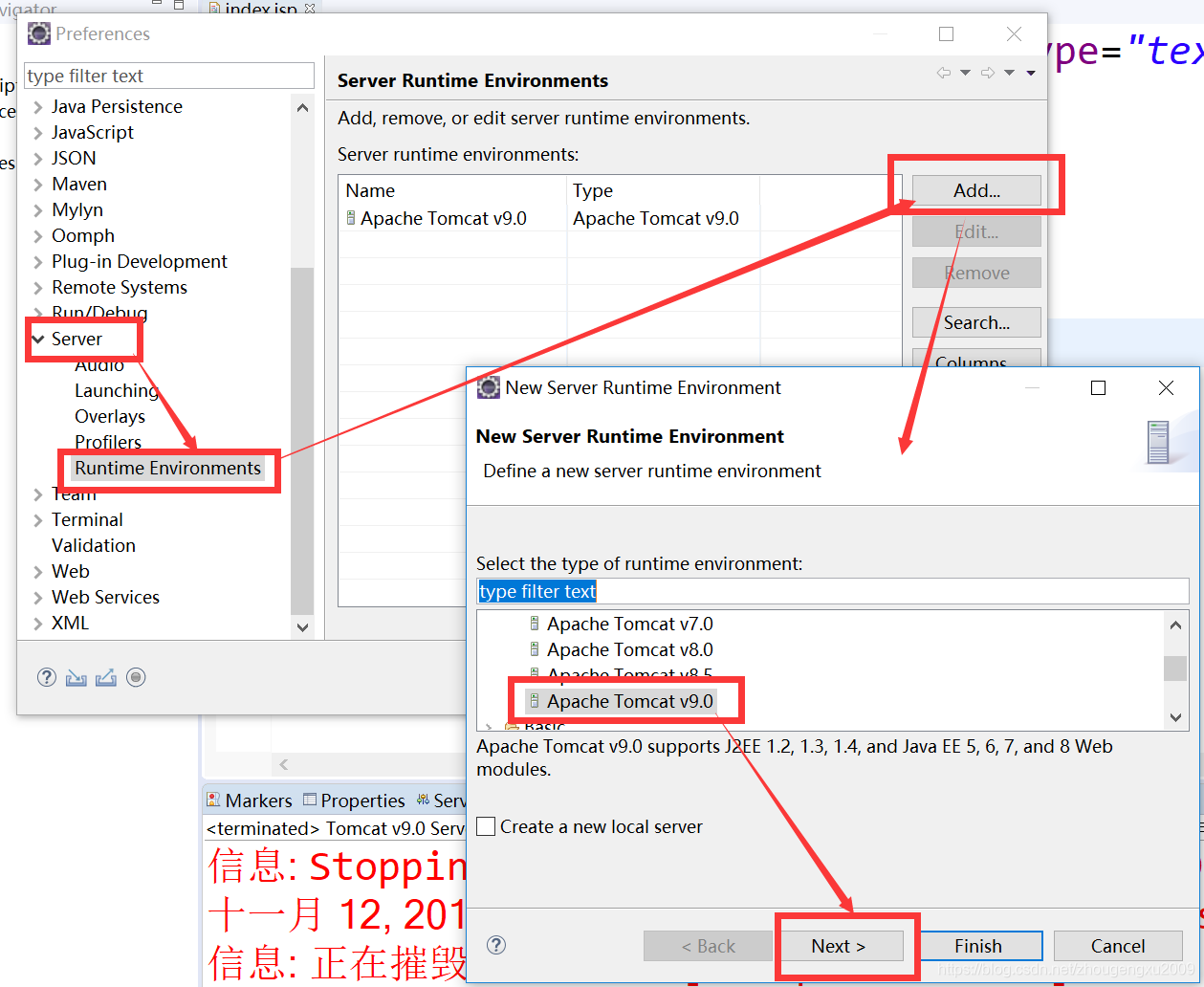
Task: Click the Add... button
Action: (x=976, y=190)
